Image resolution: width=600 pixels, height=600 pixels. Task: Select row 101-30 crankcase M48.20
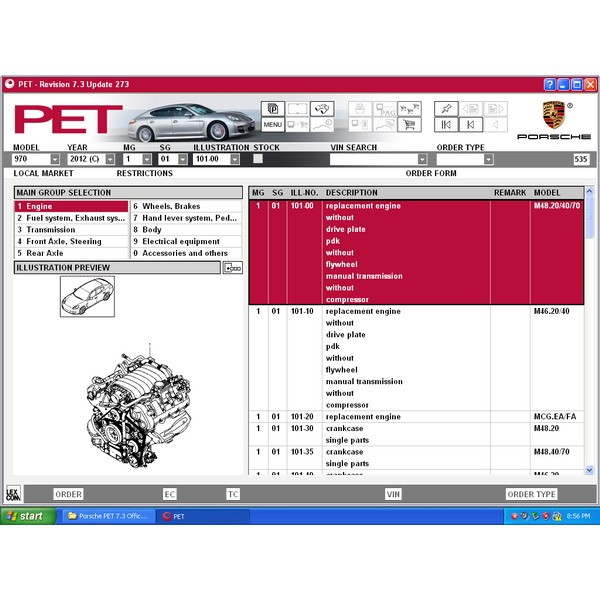coord(416,434)
